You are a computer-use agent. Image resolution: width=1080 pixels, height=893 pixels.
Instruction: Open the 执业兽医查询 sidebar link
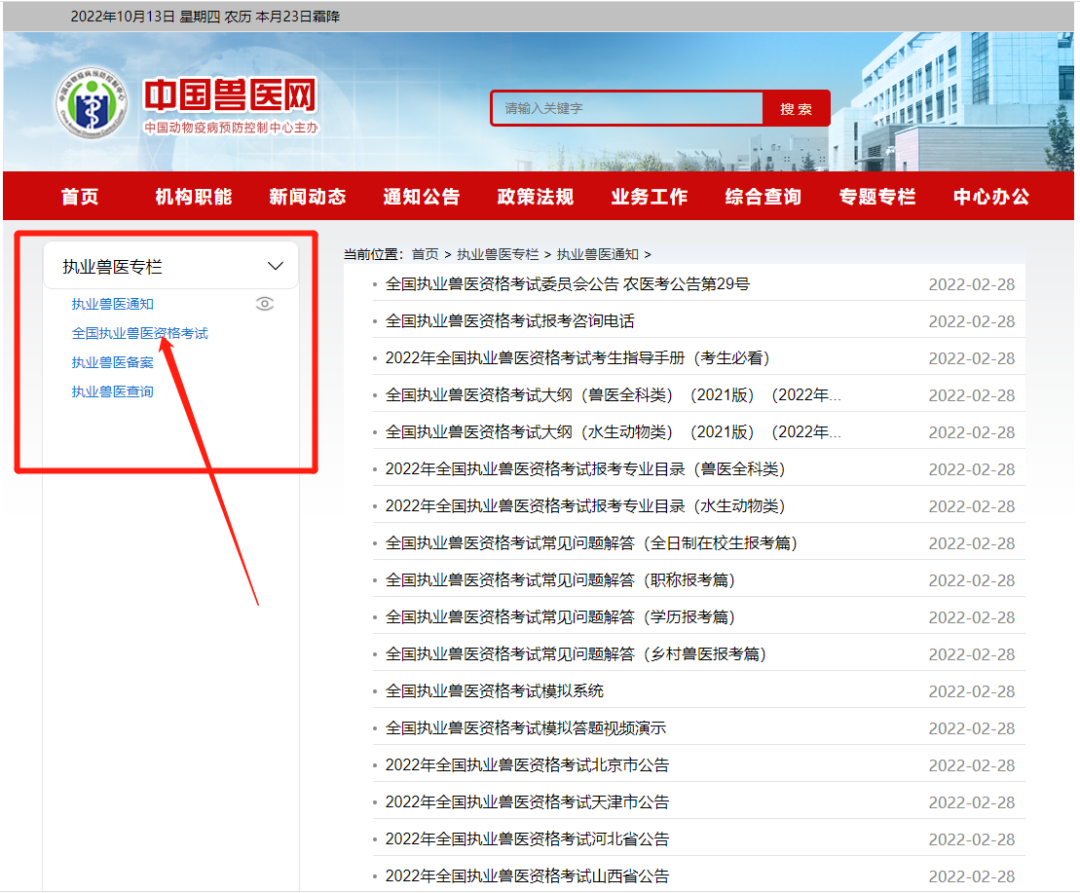(111, 390)
